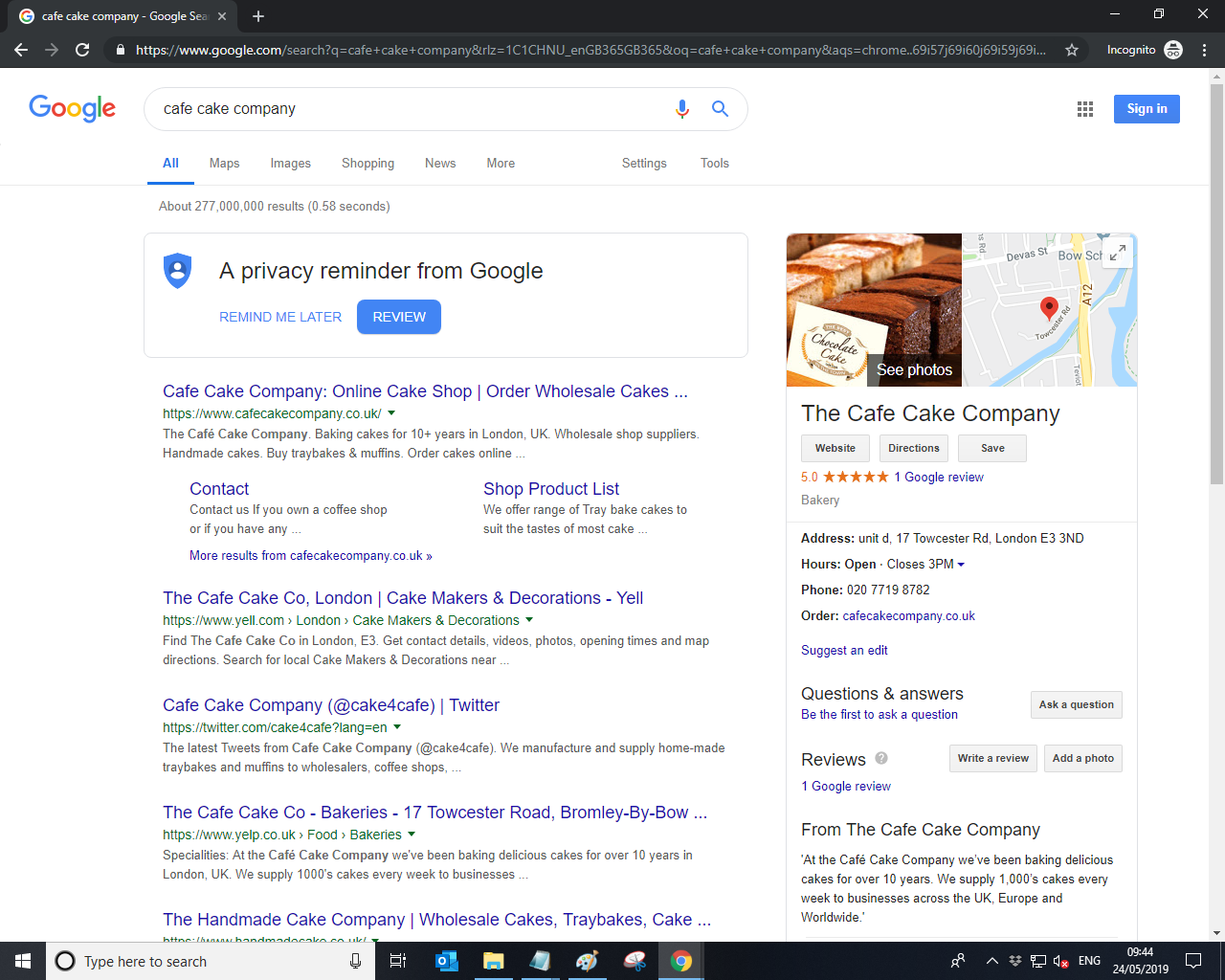Click More results from cafecakecompany.co.uk
Viewport: 1225px width, 980px height.
[x=311, y=556]
